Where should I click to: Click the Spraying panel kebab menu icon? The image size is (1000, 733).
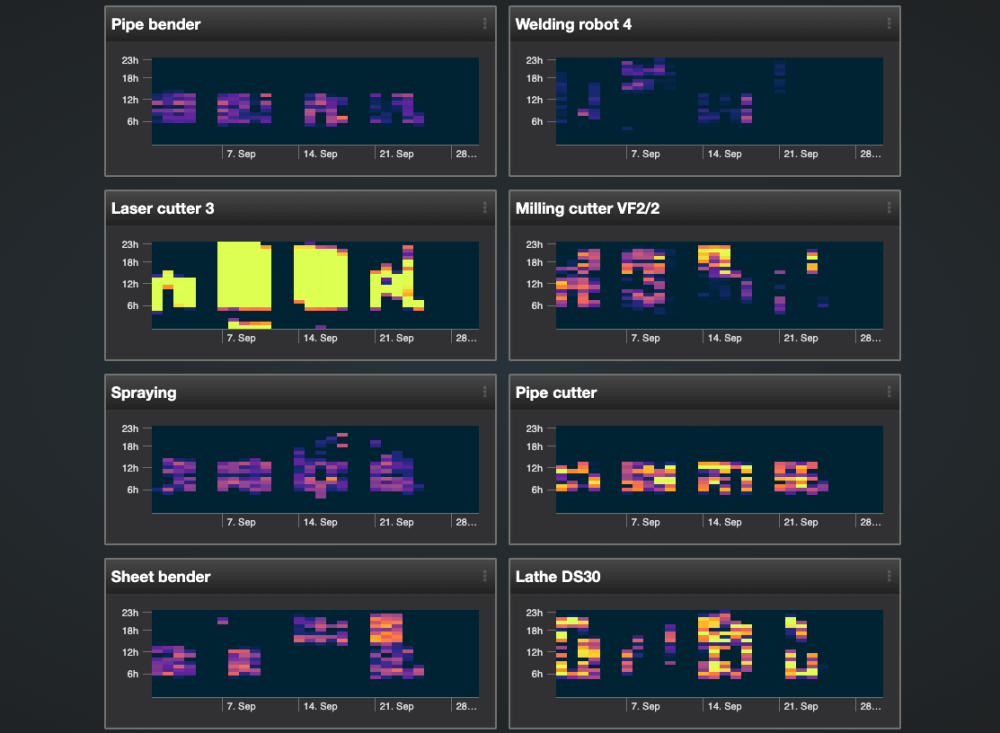point(485,392)
